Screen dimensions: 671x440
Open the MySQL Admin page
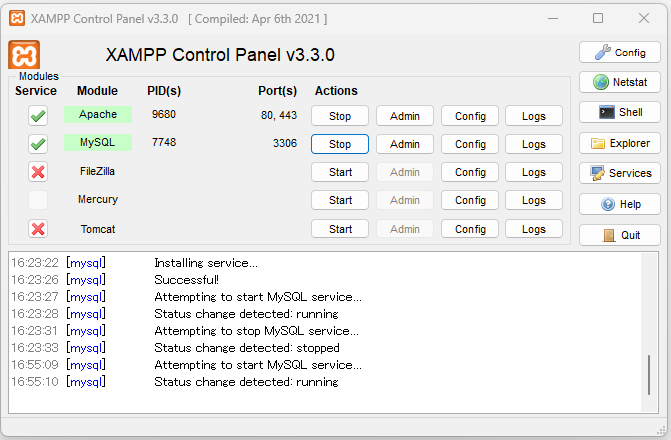405,144
